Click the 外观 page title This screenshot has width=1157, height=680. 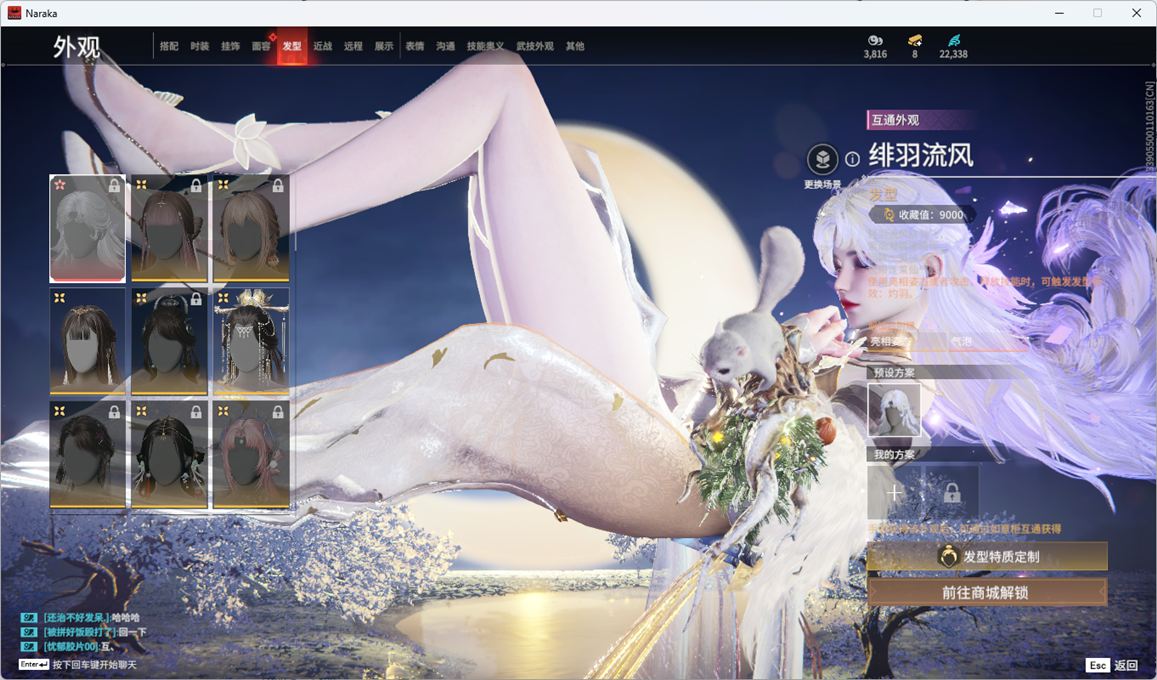click(77, 46)
